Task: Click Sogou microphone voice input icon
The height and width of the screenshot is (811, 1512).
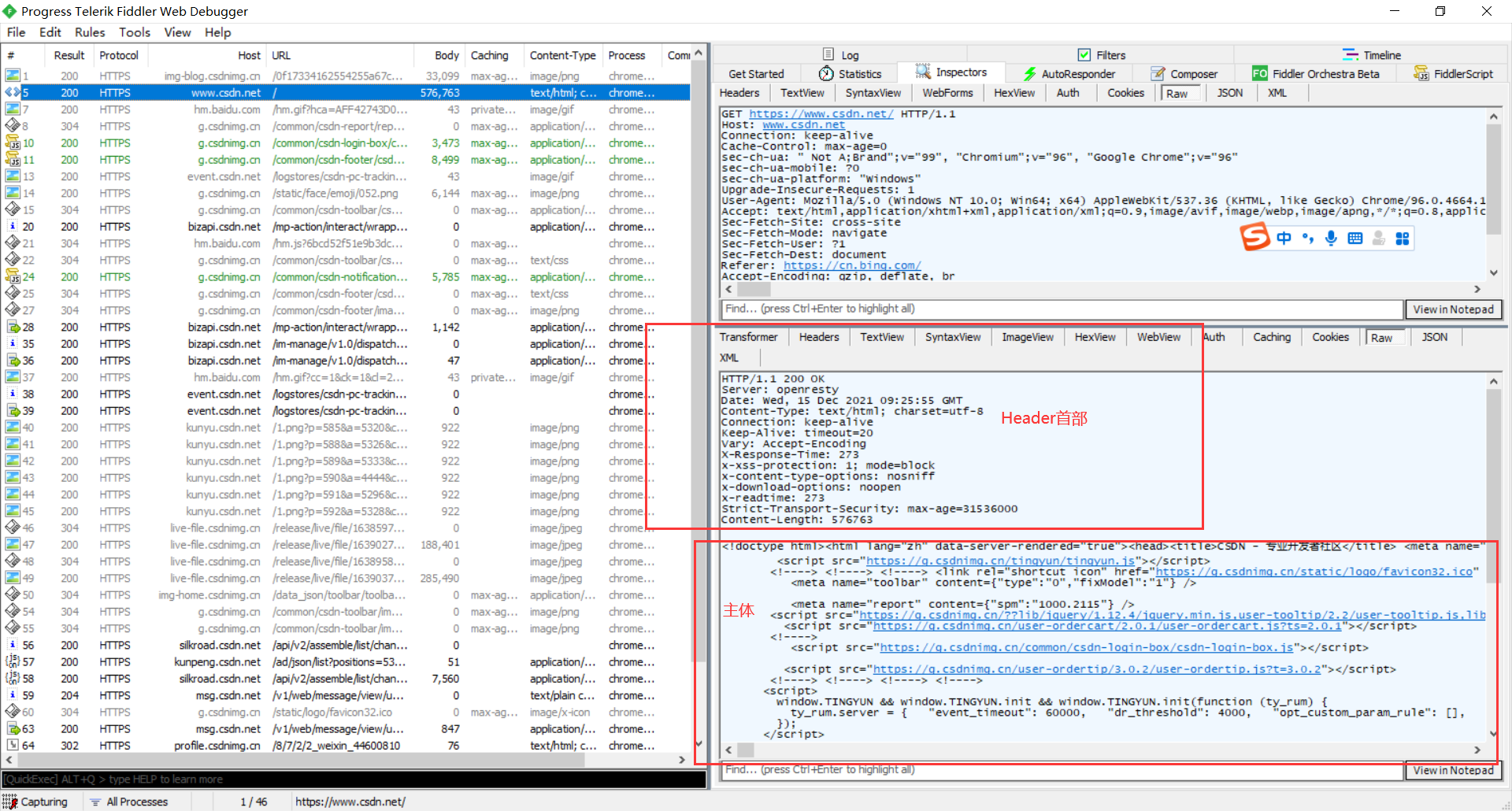Action: point(1331,238)
